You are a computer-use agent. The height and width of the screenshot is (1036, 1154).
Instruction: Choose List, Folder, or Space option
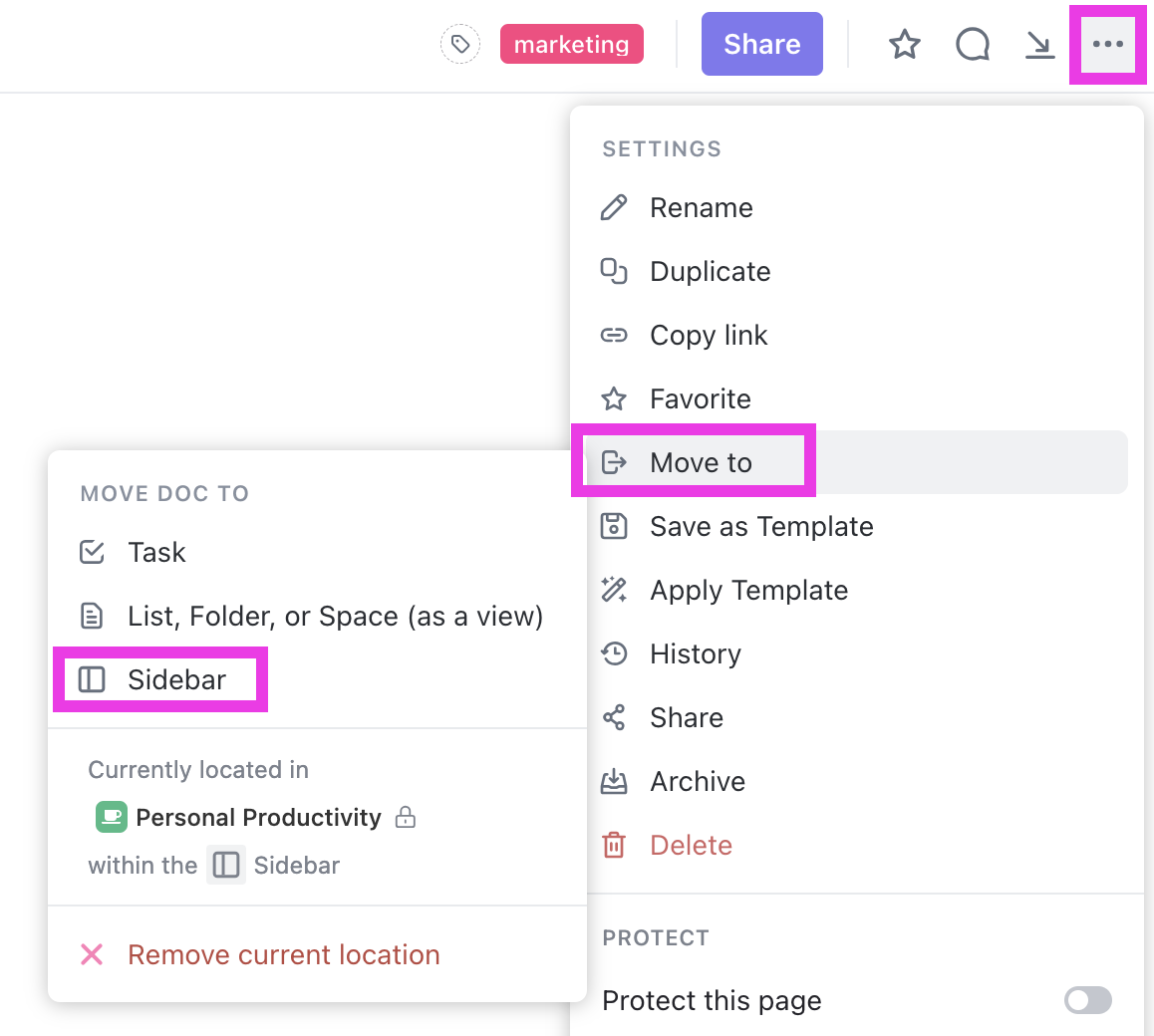tap(335, 617)
